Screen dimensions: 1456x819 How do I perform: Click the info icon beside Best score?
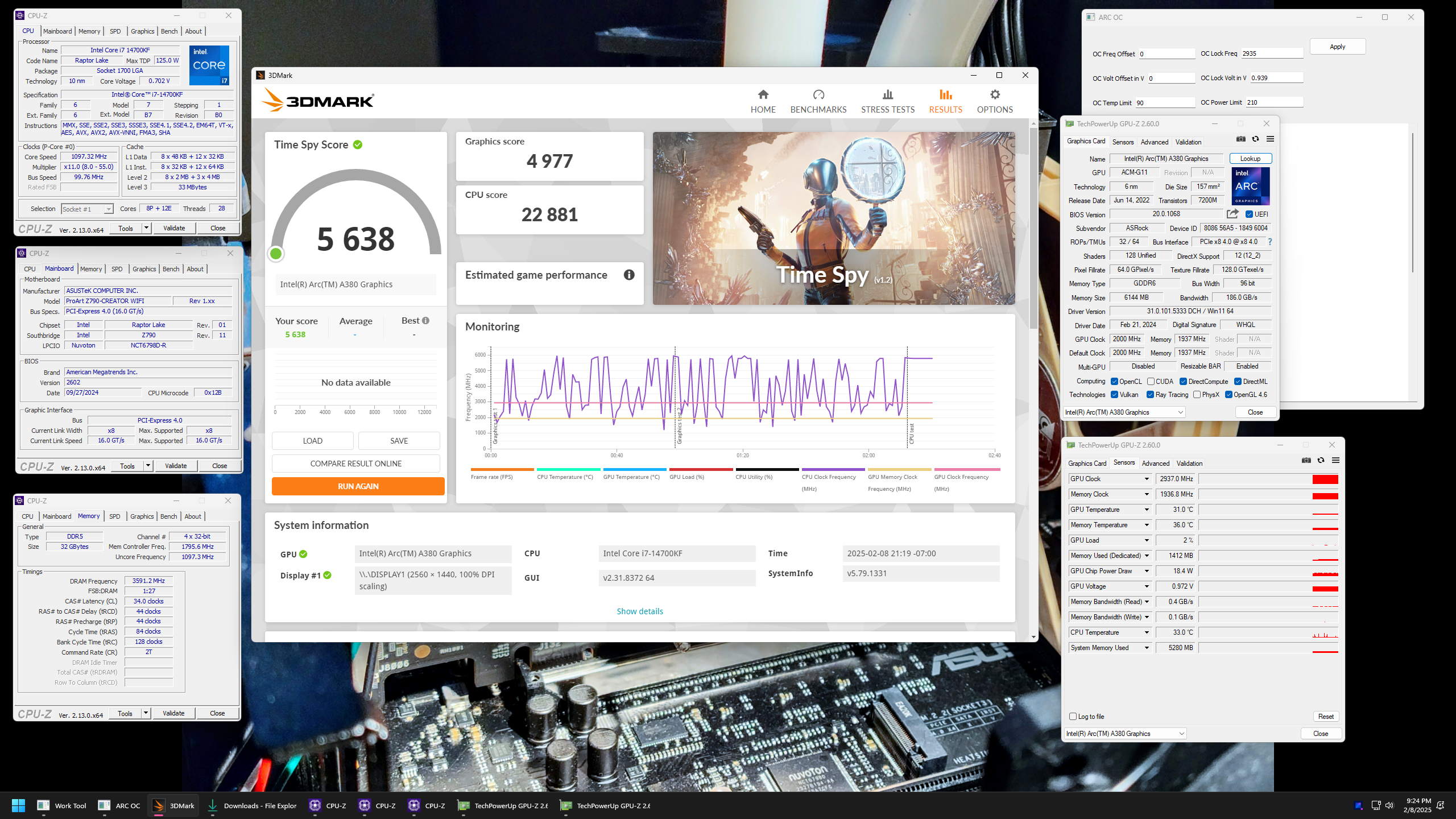(x=425, y=321)
